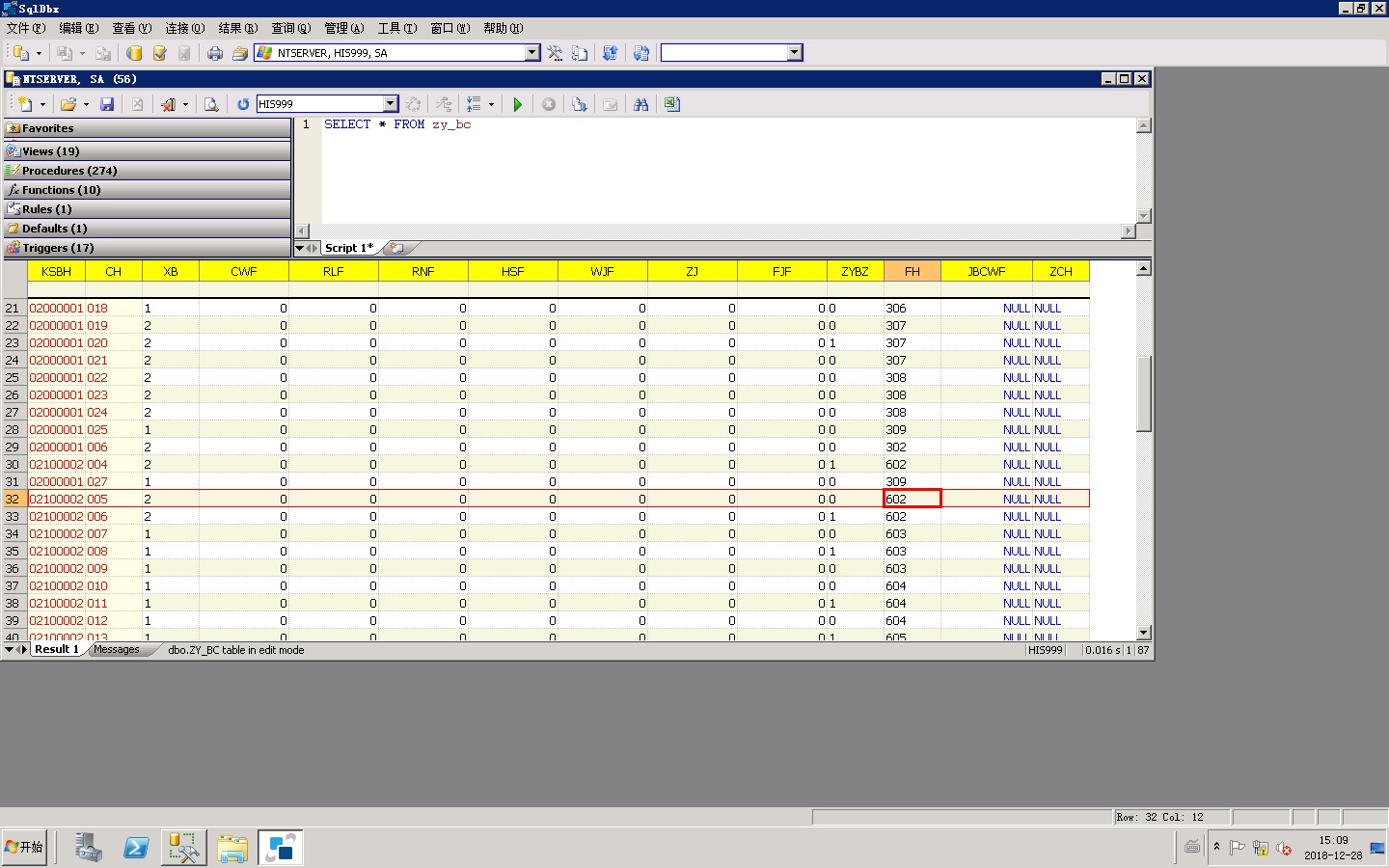Click the add new tab icon beside Script 1*

click(396, 248)
